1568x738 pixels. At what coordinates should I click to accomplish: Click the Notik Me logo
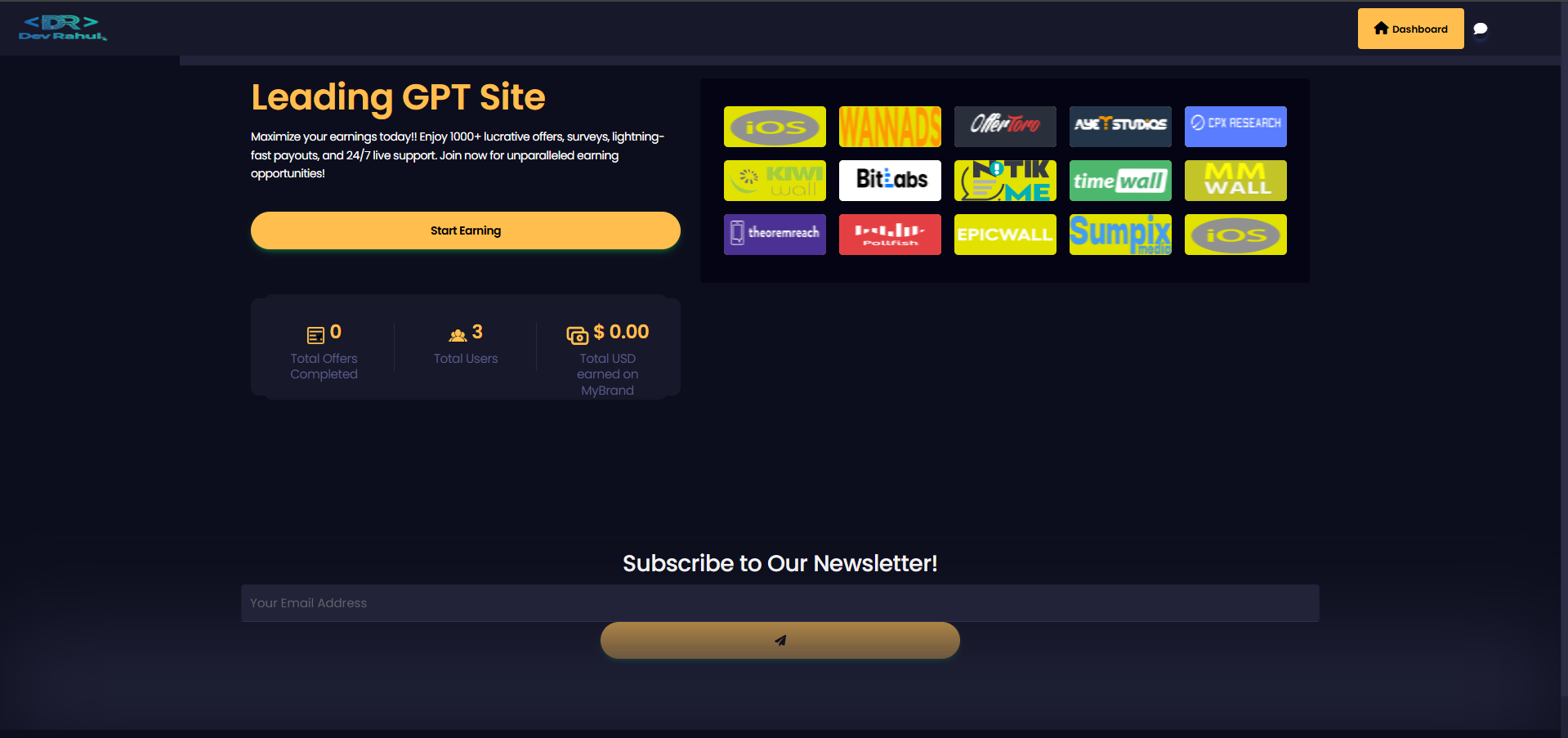coord(1005,181)
